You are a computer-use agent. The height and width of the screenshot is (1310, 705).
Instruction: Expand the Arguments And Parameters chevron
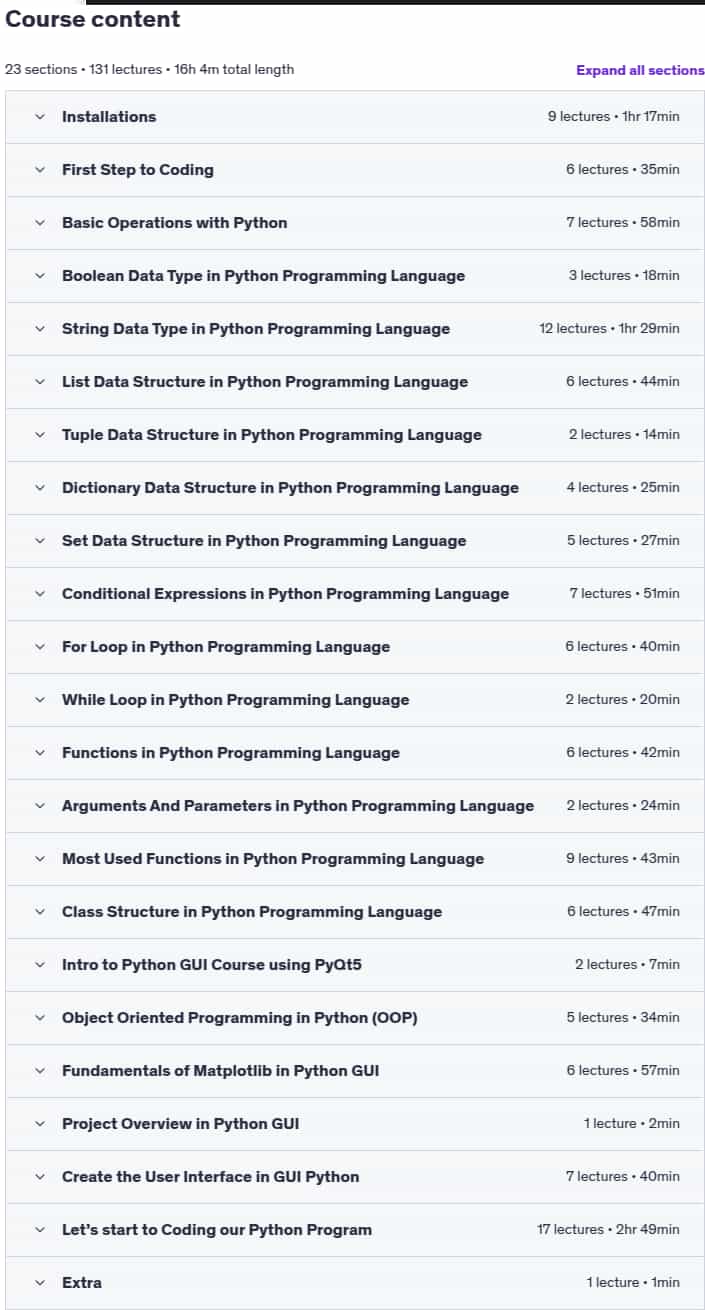40,806
